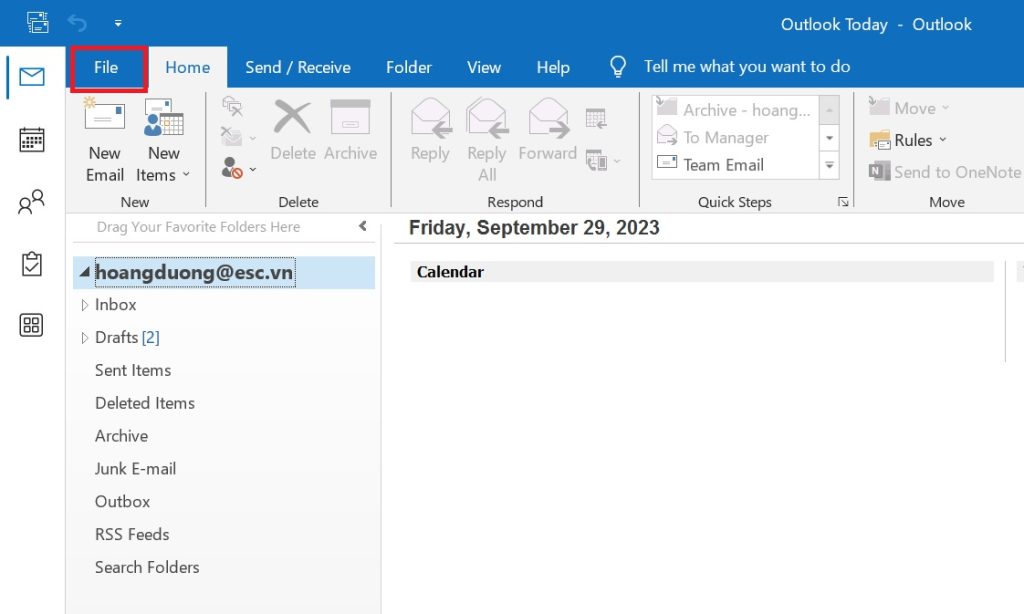Select Archive - hoang... quick step
Screen dimensions: 1024x614
(x=735, y=110)
